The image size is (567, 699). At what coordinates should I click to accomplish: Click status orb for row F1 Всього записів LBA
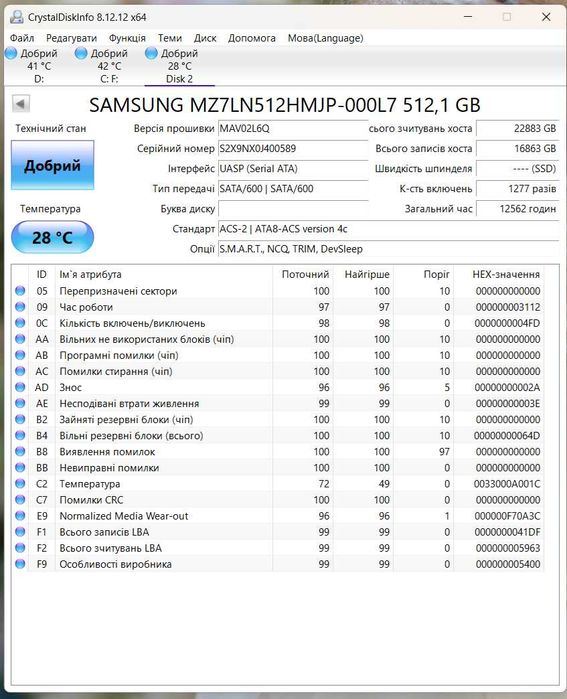tap(20, 532)
